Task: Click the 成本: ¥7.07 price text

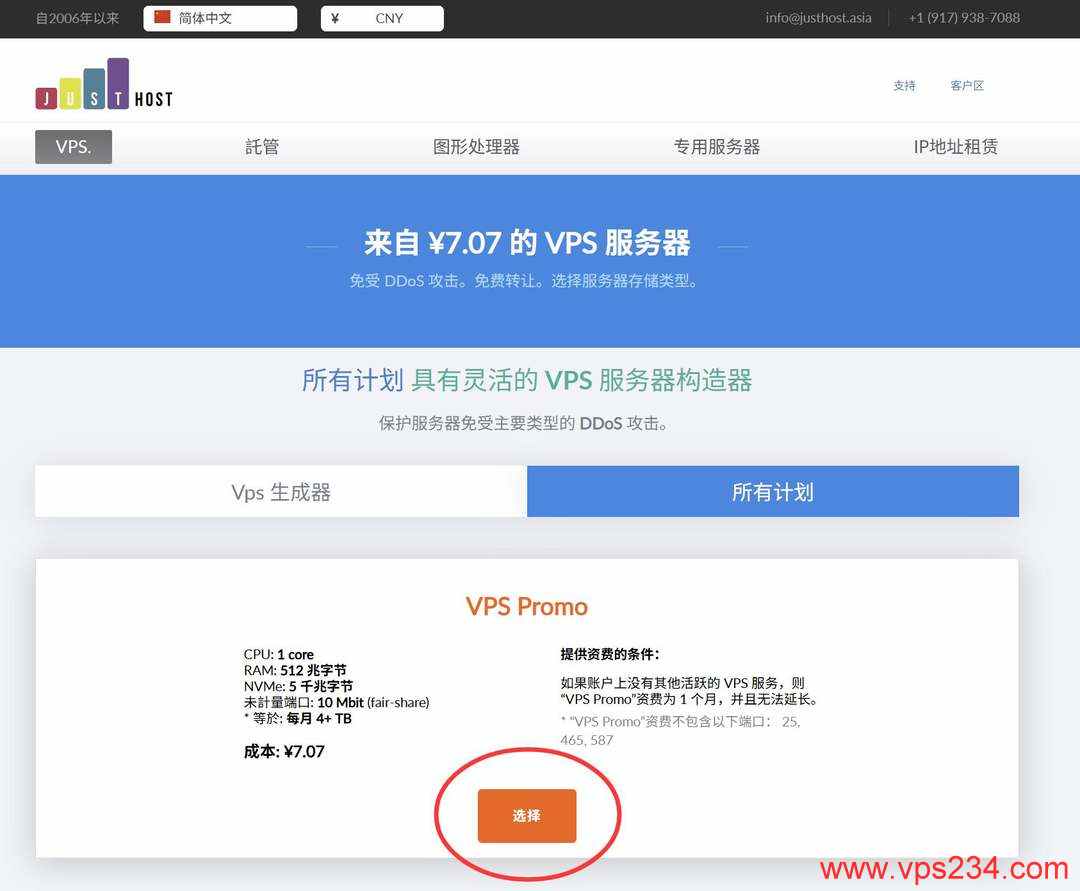Action: (284, 751)
